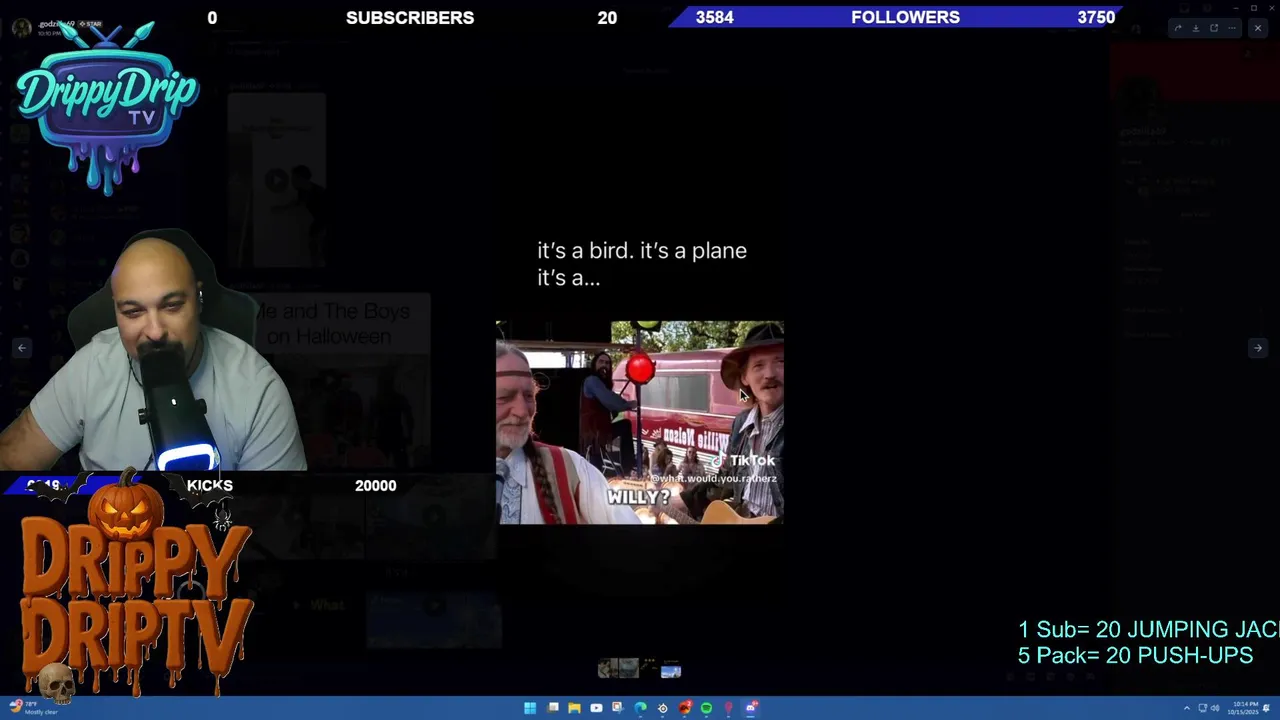Screen dimensions: 1280x720
Task: Open the Snipping Tool icon on taskbar
Action: tap(617, 708)
